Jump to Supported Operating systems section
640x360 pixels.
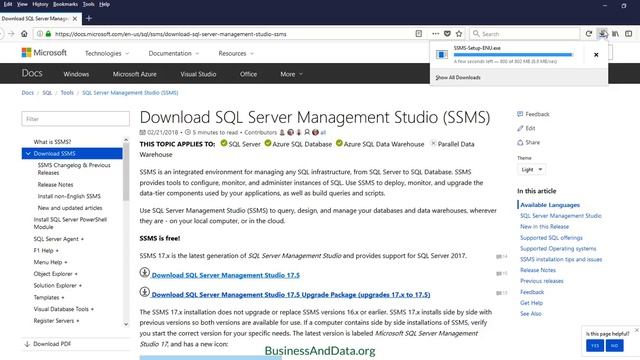pos(558,249)
